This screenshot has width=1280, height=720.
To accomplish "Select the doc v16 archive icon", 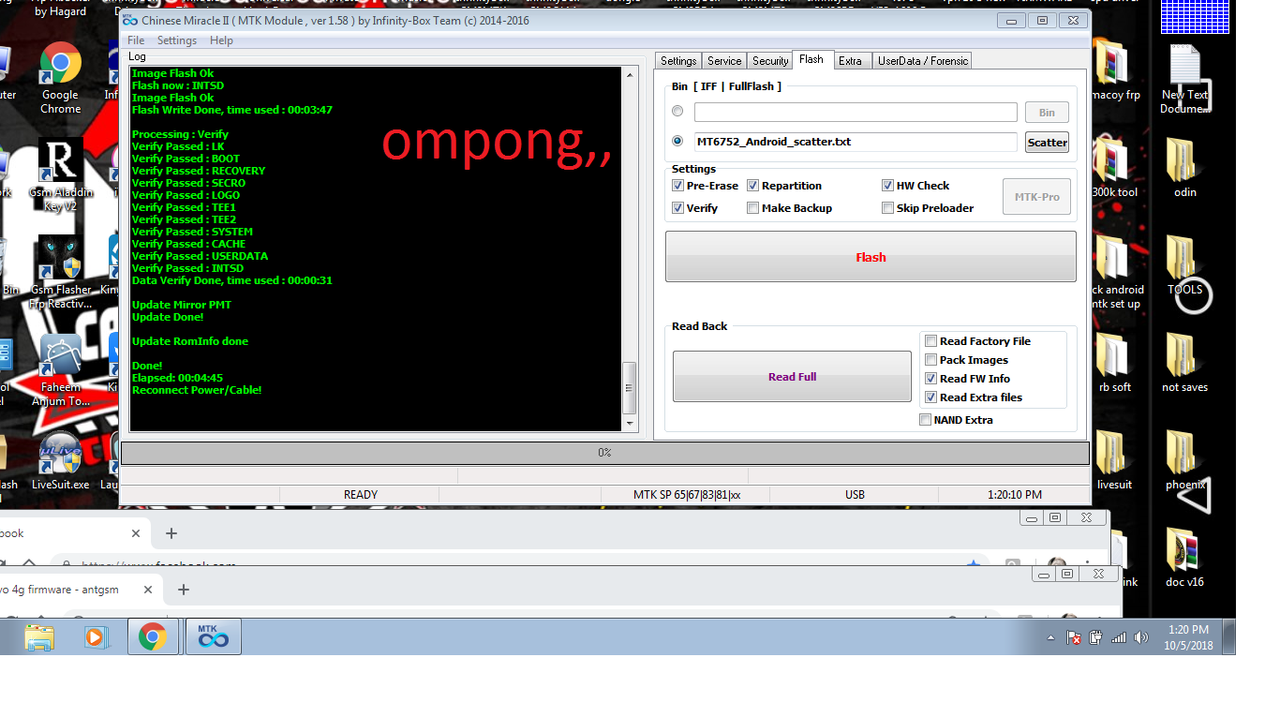I will pos(1185,557).
